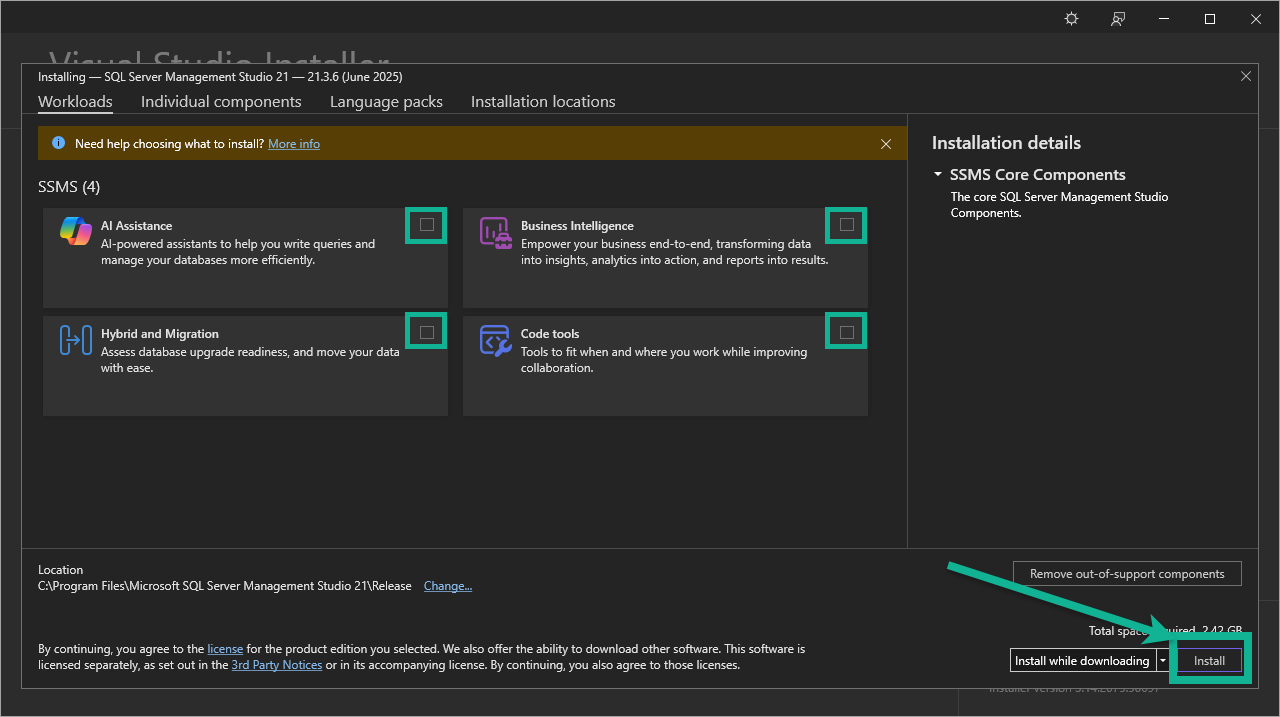Maximize the Visual Studio Installer window
The image size is (1280, 717).
click(x=1210, y=19)
